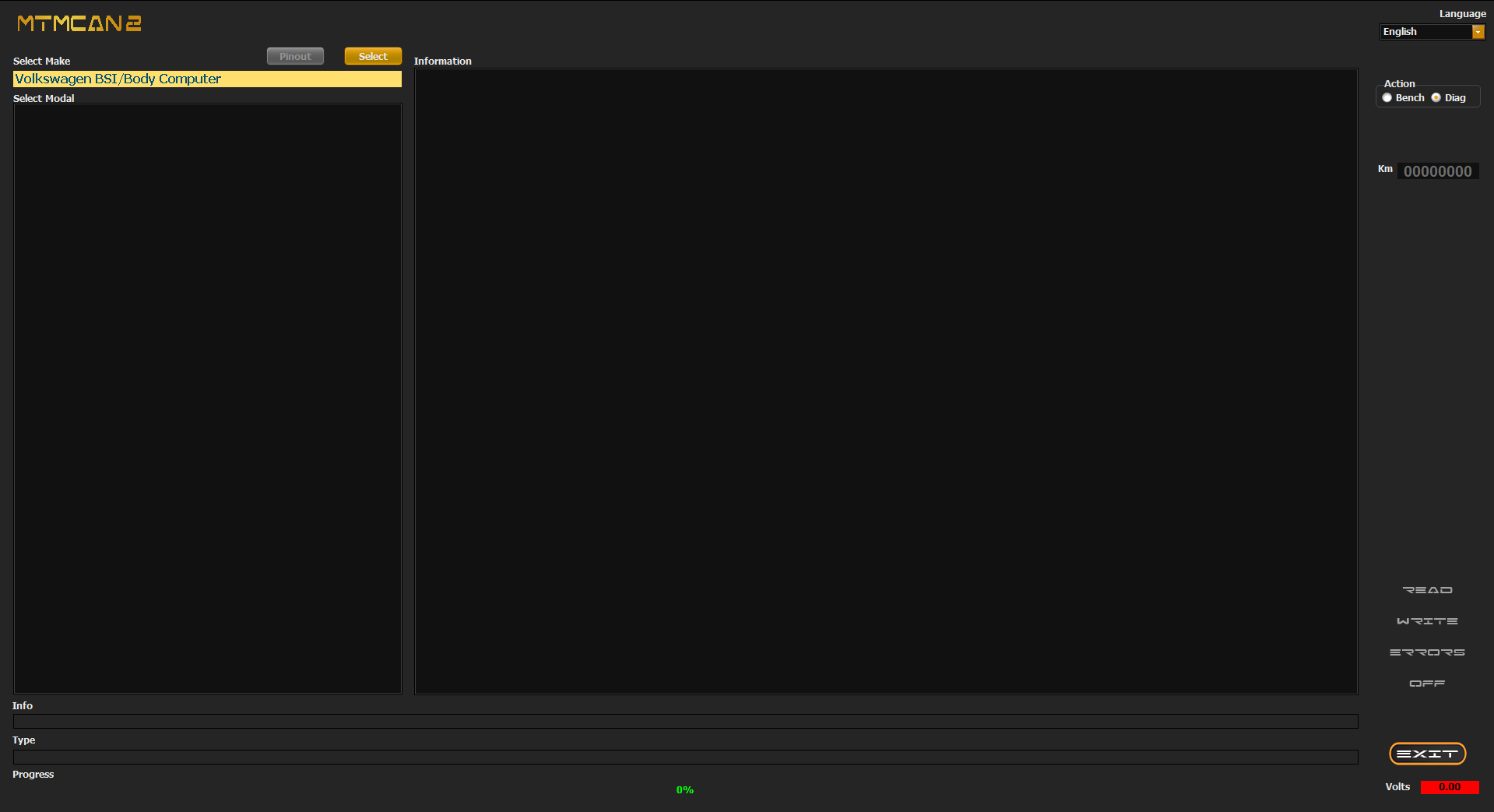This screenshot has height=812, width=1494.
Task: Select the Bench radio button
Action: (1387, 97)
